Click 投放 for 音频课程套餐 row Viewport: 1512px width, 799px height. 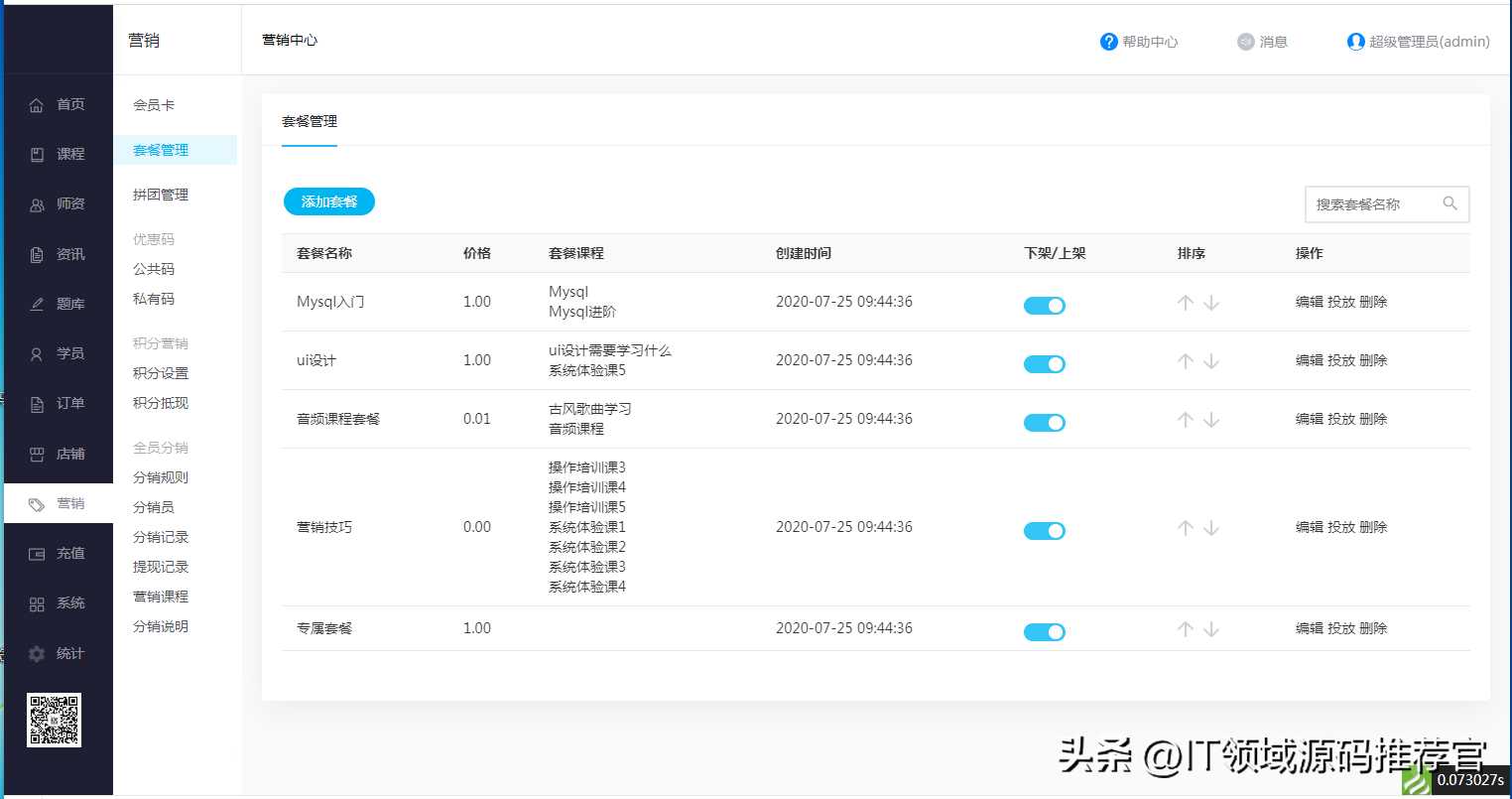1341,419
